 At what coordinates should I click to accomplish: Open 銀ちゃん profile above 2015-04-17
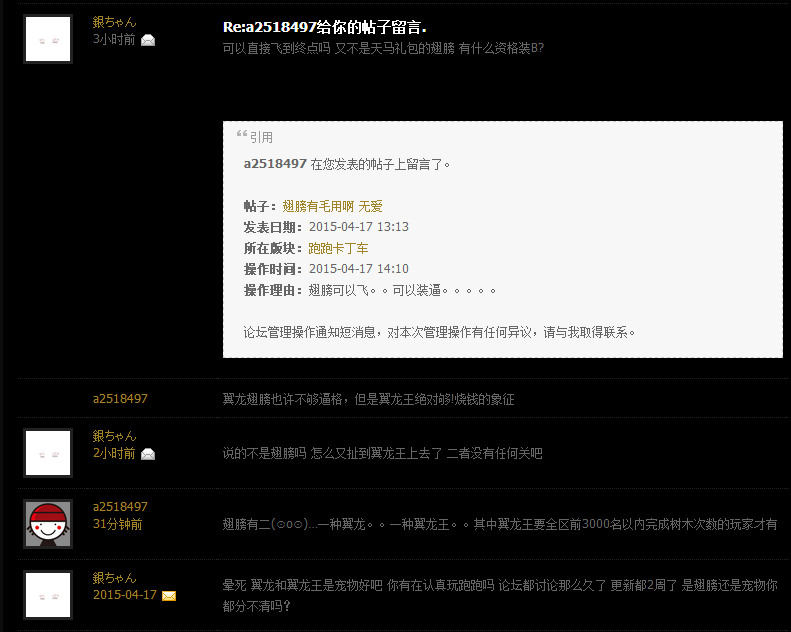(x=115, y=578)
